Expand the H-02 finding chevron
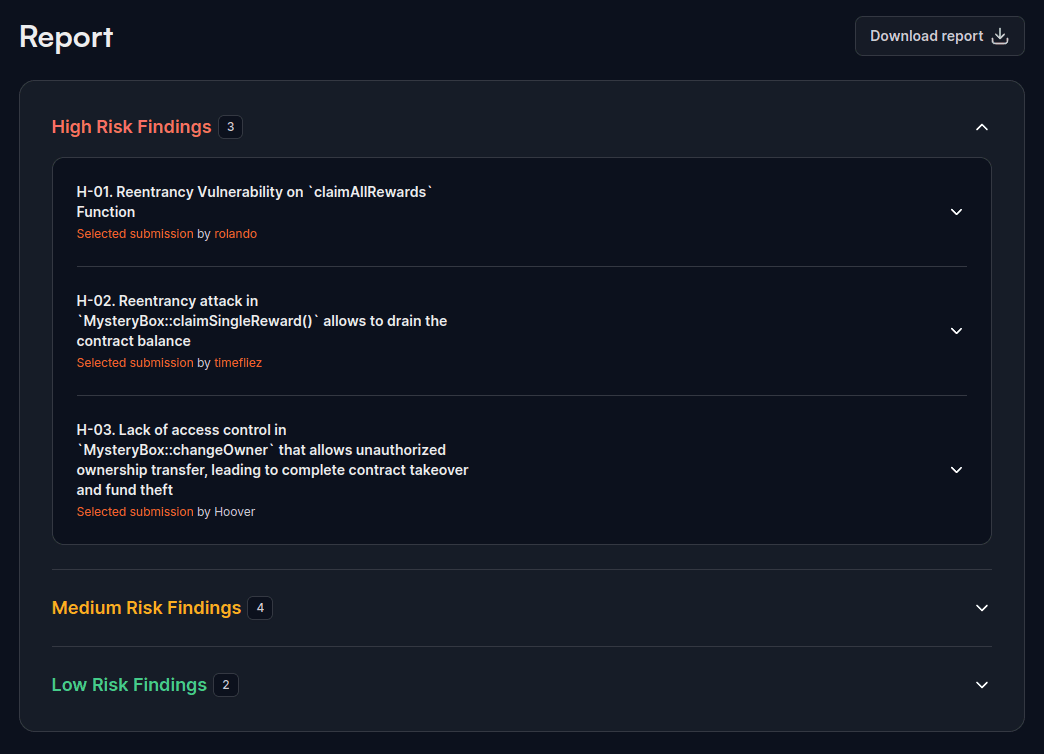Viewport: 1044px width, 754px height. click(x=956, y=331)
